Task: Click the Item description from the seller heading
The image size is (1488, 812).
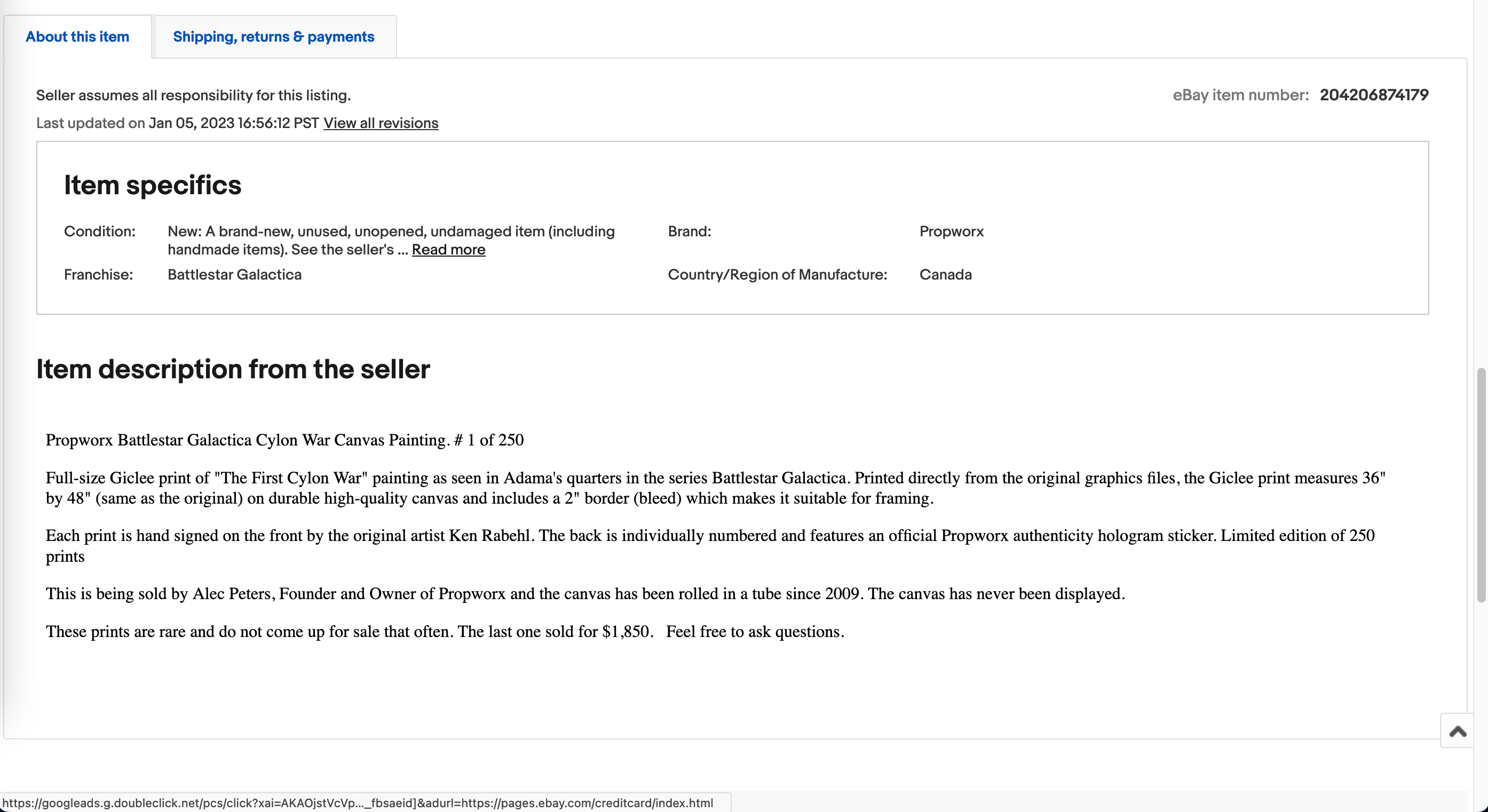Action: tap(233, 369)
